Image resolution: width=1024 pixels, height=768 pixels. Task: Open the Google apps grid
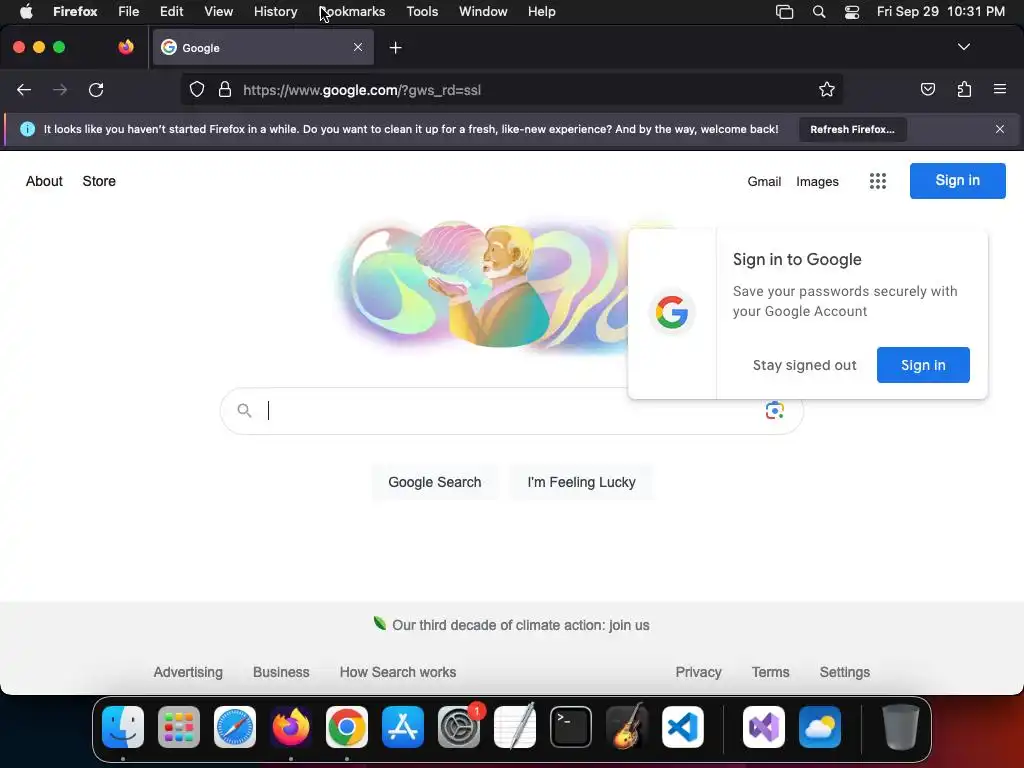[x=878, y=181]
